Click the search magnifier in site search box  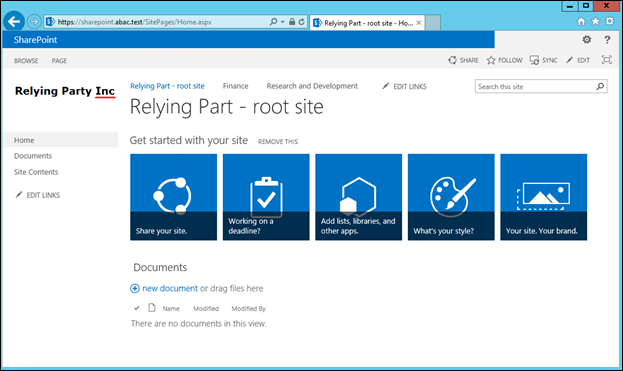coord(600,86)
